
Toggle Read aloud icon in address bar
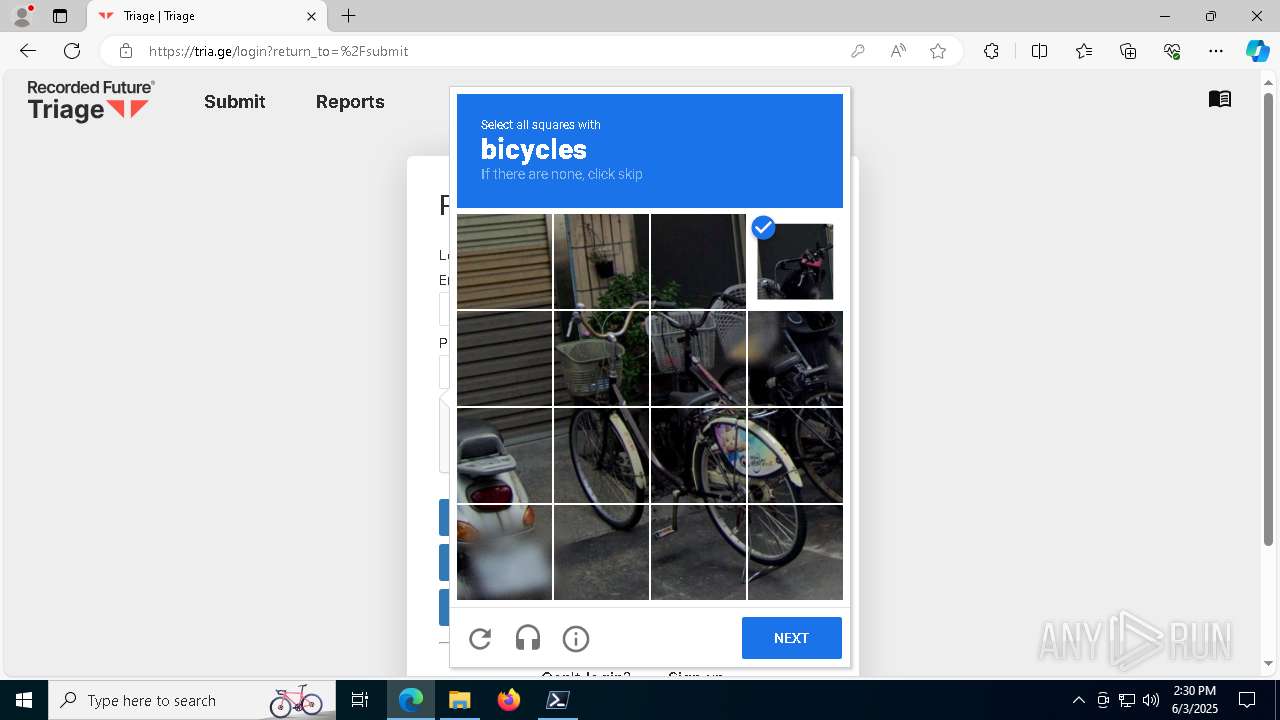point(898,51)
